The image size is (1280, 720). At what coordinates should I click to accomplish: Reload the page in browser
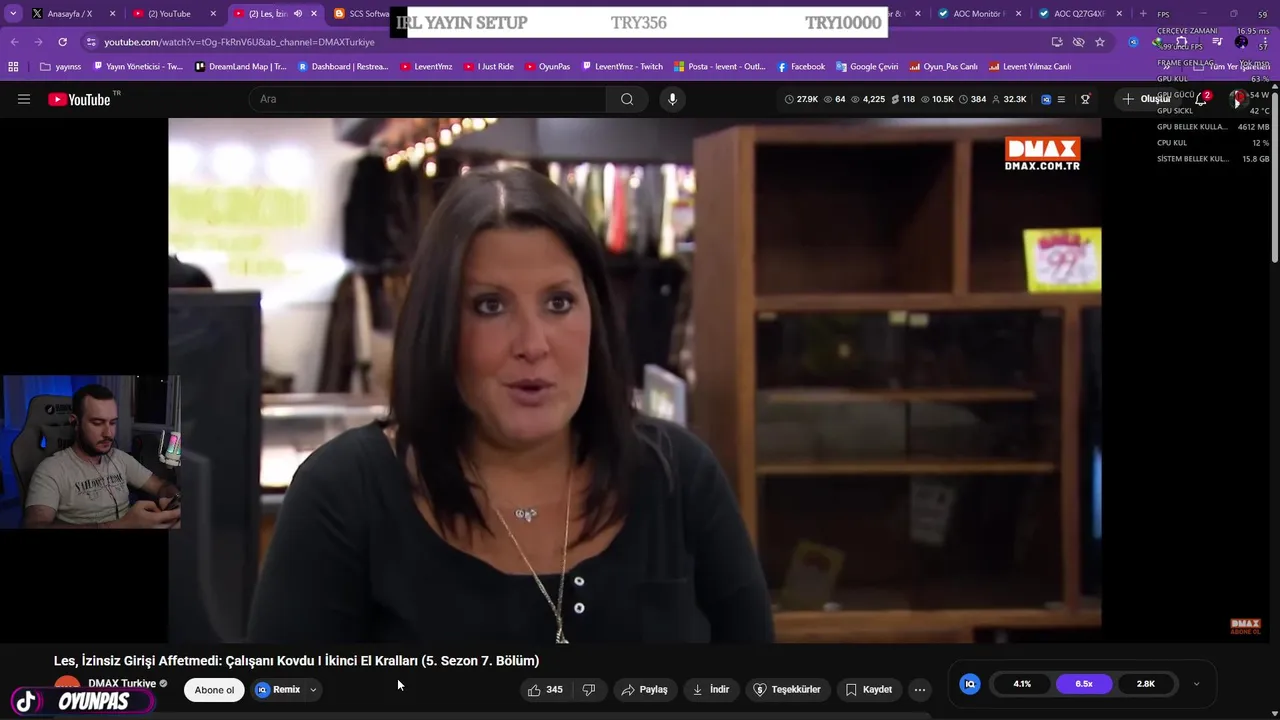pyautogui.click(x=62, y=42)
